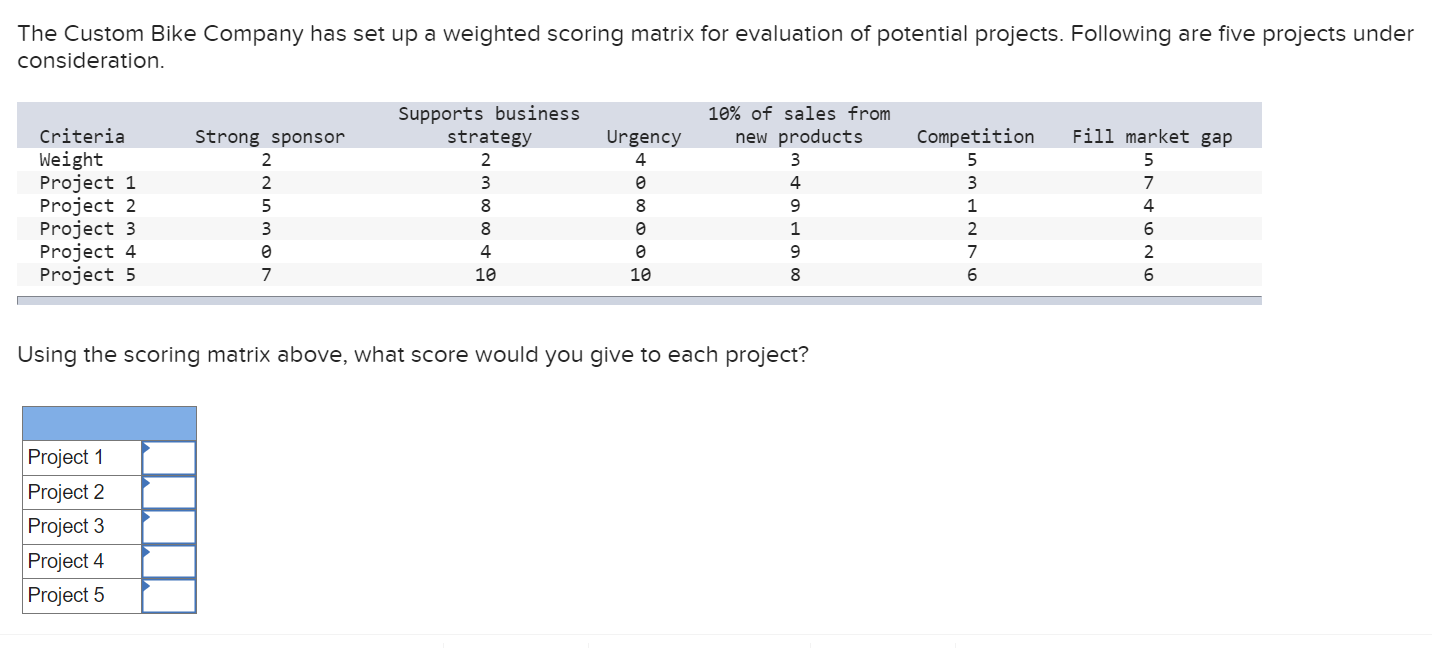Click the Weight row label in the matrix
This screenshot has width=1432, height=648.
click(x=71, y=160)
